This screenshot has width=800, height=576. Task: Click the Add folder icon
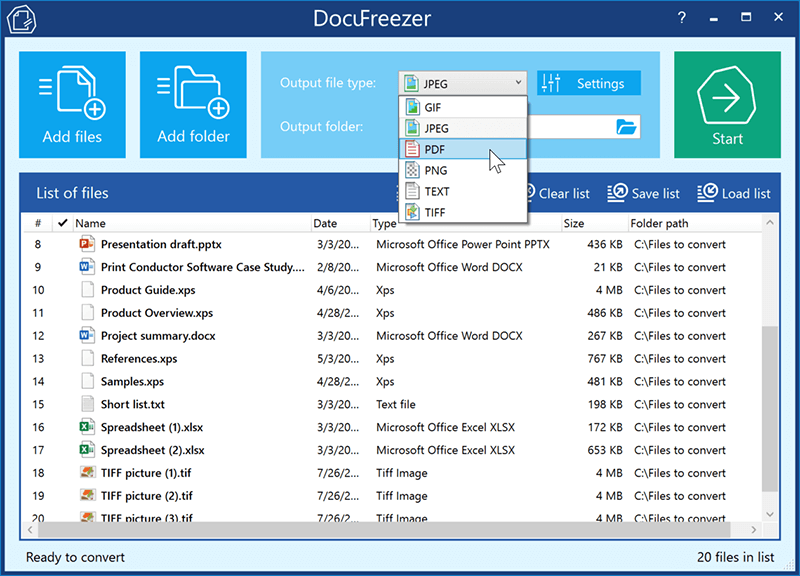(x=192, y=90)
